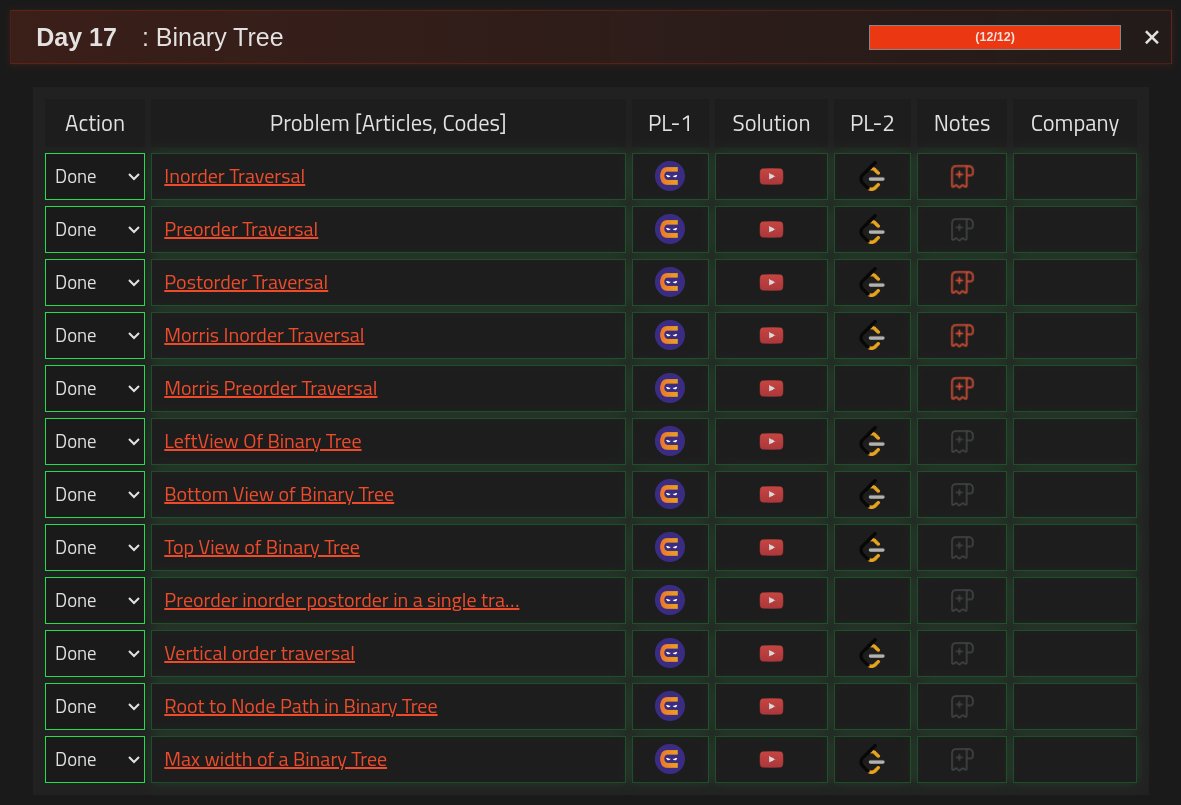Click the Company column header

click(x=1075, y=123)
